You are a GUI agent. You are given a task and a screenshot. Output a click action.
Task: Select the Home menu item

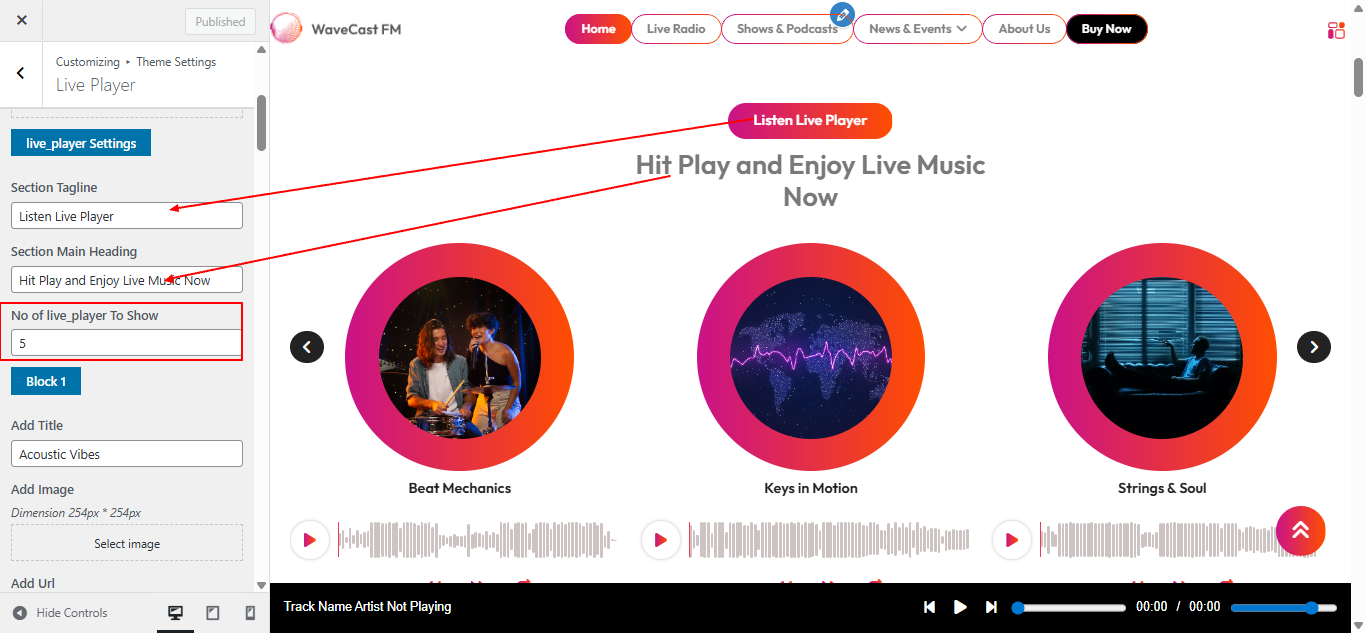pyautogui.click(x=597, y=29)
